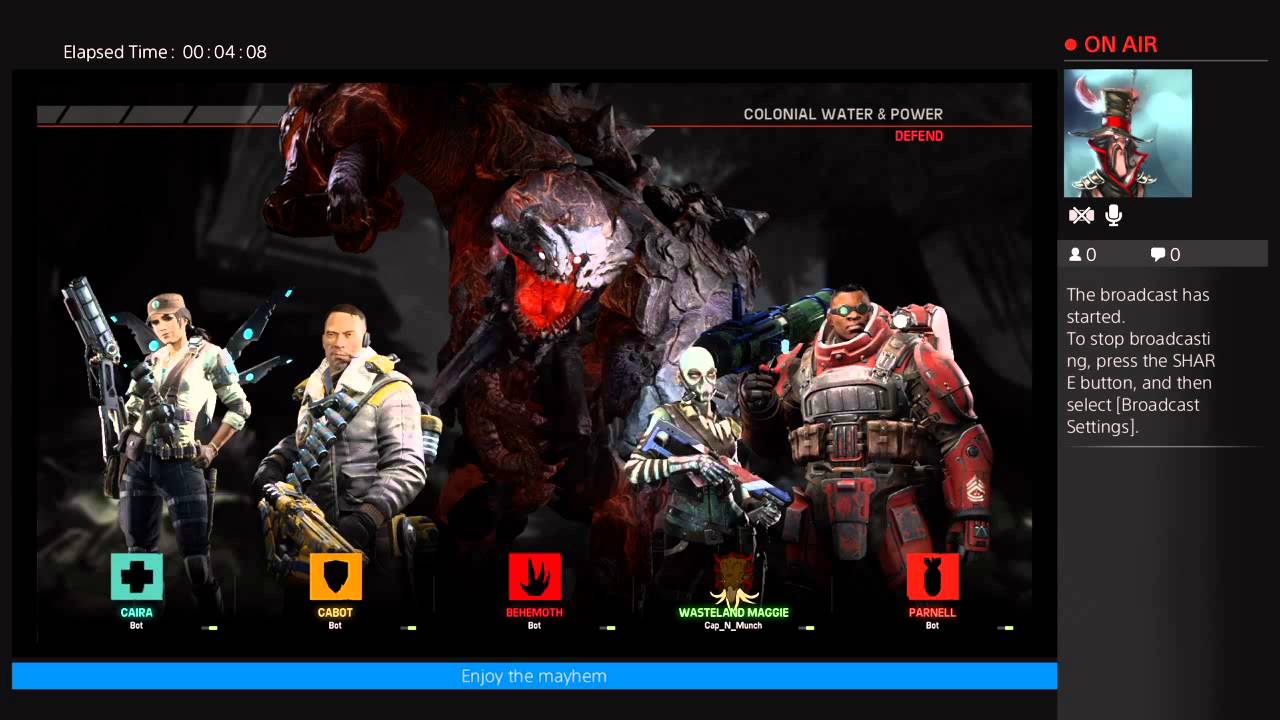This screenshot has width=1280, height=720.
Task: Click the microphone status icon
Action: 1113,215
